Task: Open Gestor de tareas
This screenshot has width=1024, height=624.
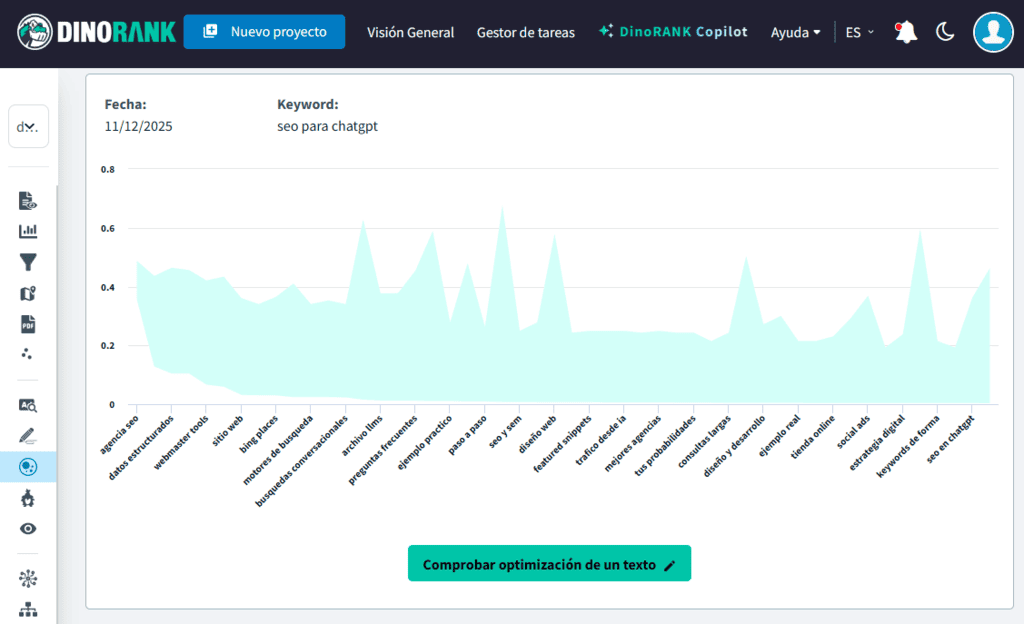Action: pos(525,32)
